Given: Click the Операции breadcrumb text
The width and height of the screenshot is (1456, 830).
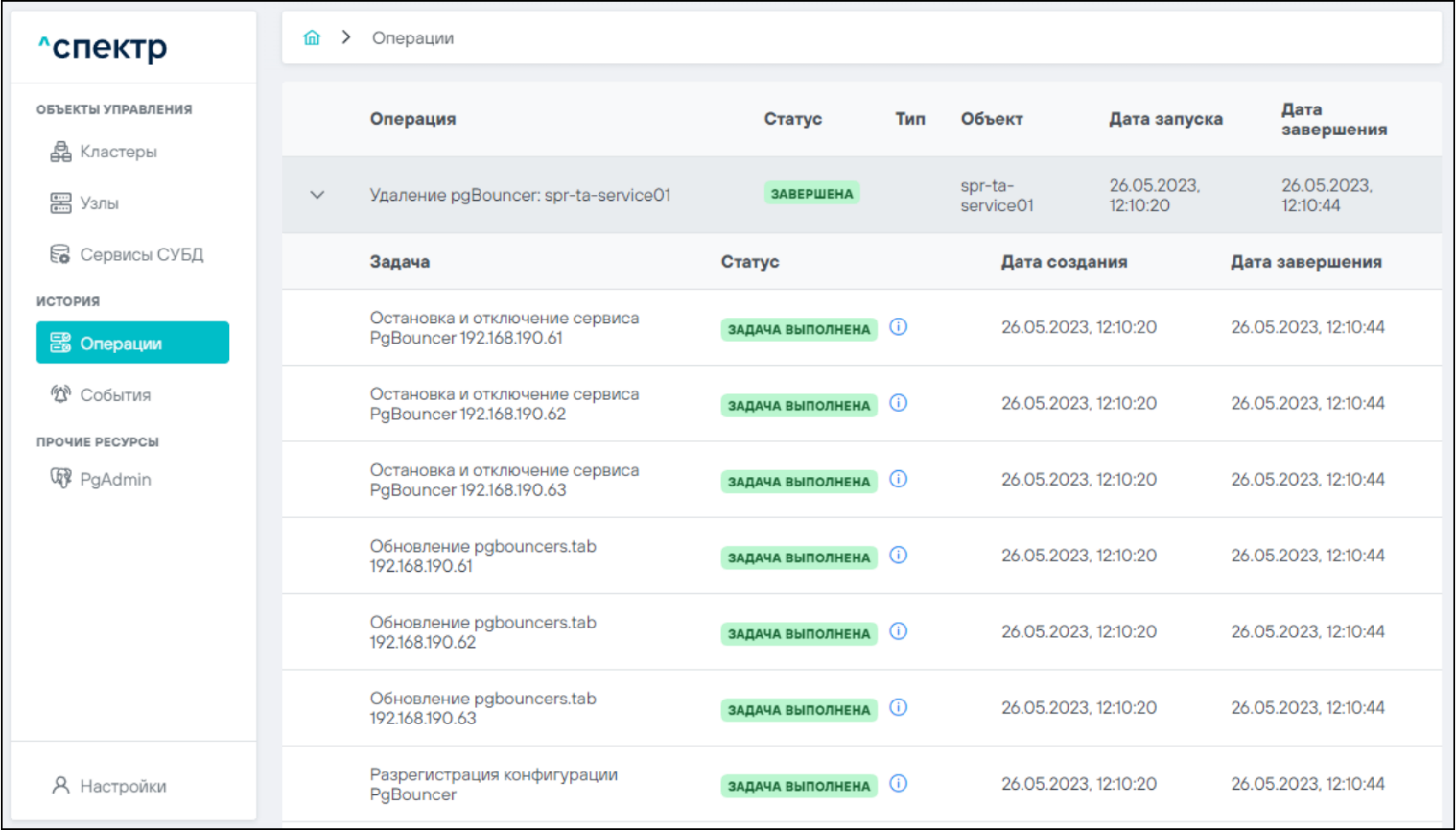Looking at the screenshot, I should [412, 38].
